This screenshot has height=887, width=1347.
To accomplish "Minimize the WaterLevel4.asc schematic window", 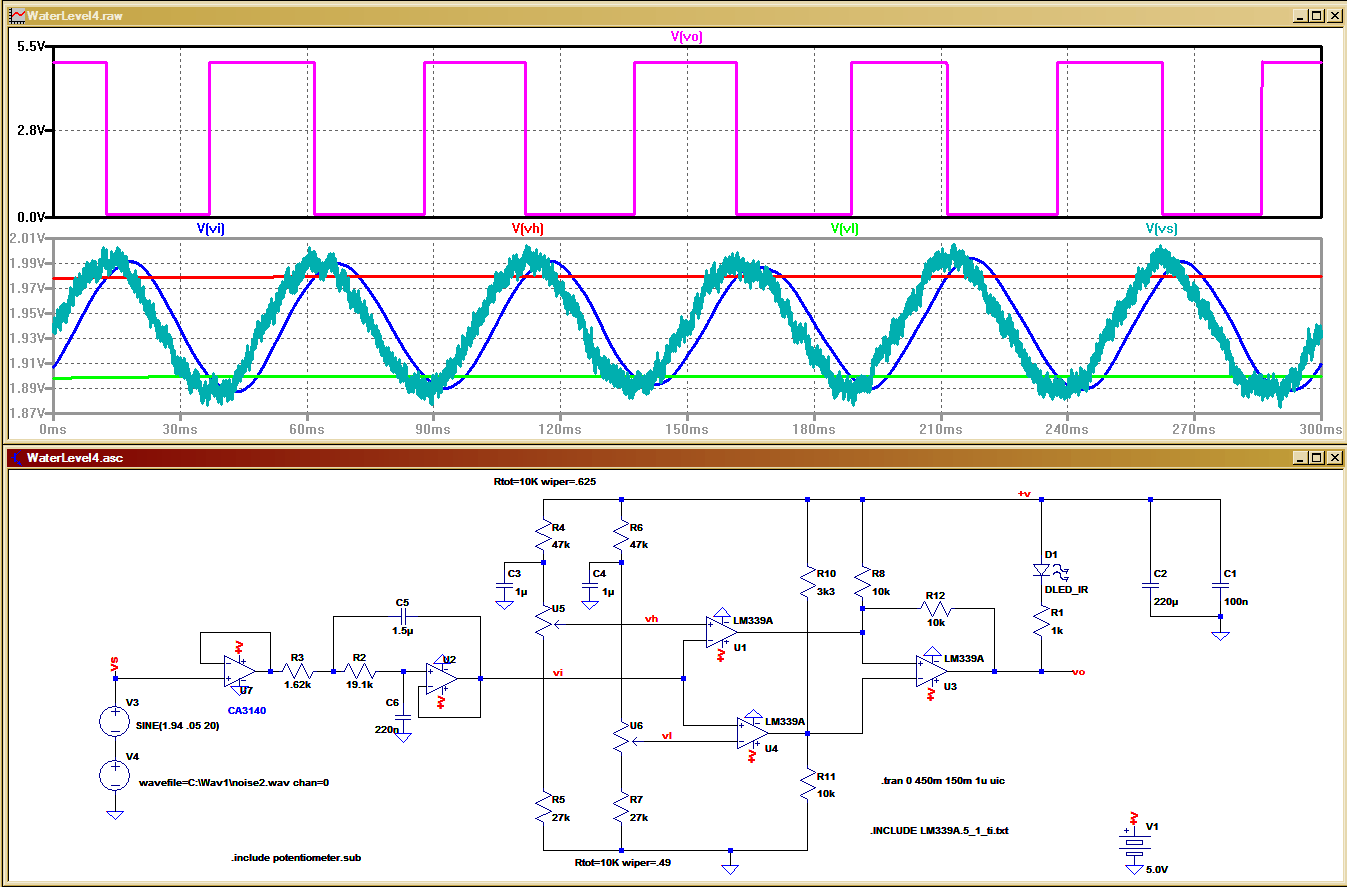I will point(1299,458).
